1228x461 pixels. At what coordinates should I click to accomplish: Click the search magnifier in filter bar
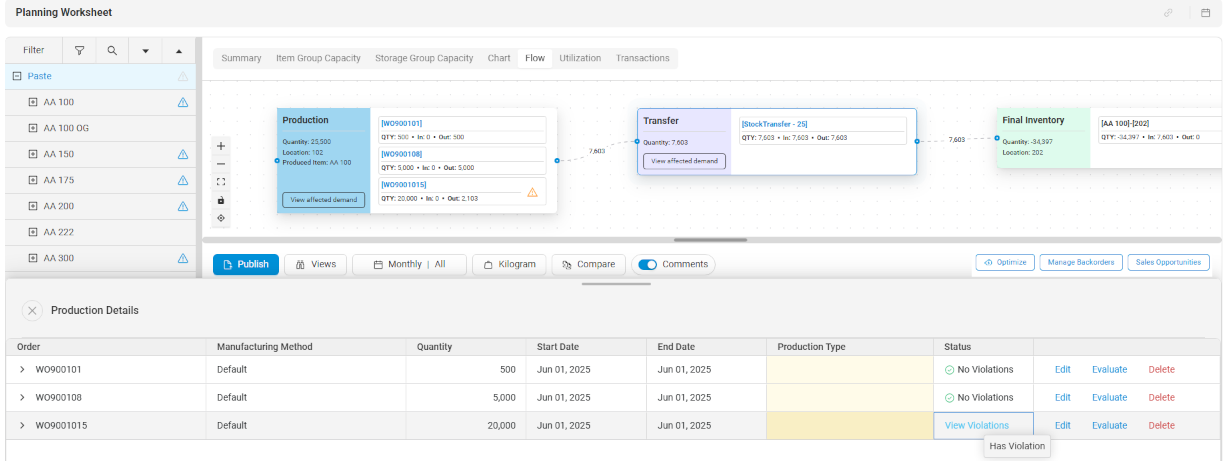pos(112,50)
